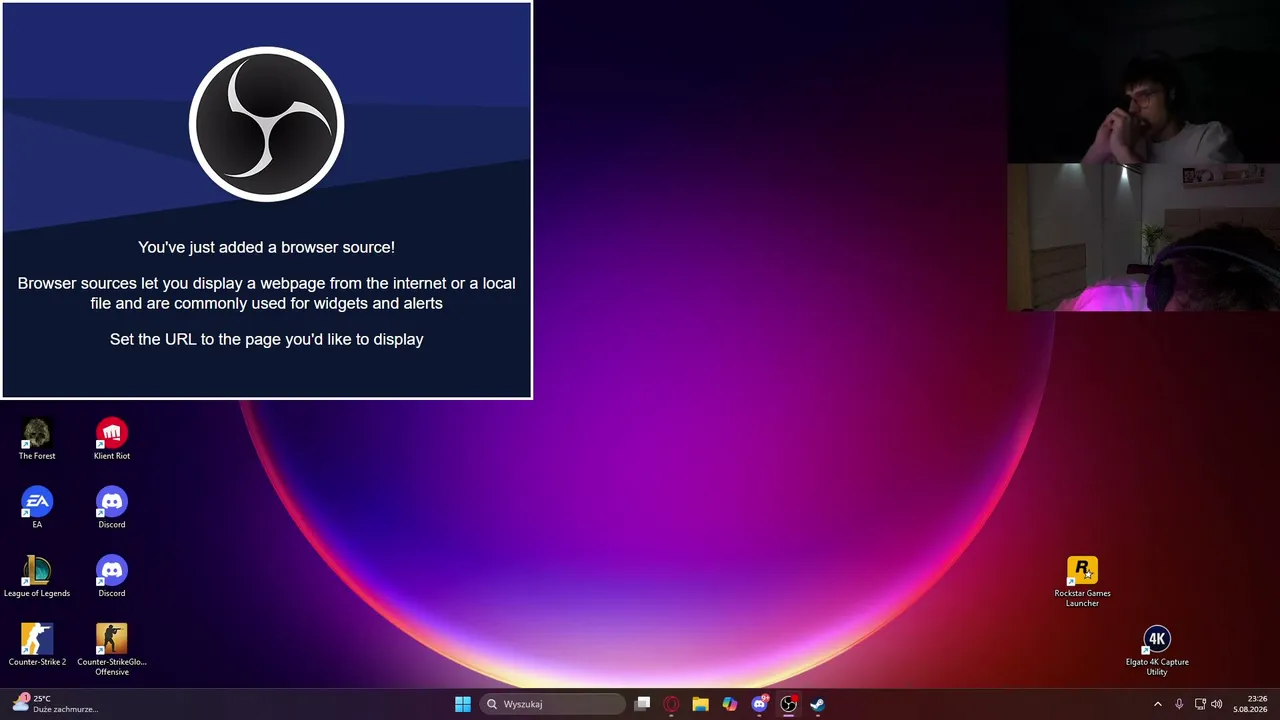
Task: Click the microphone tray icon
Action: 1179,704
